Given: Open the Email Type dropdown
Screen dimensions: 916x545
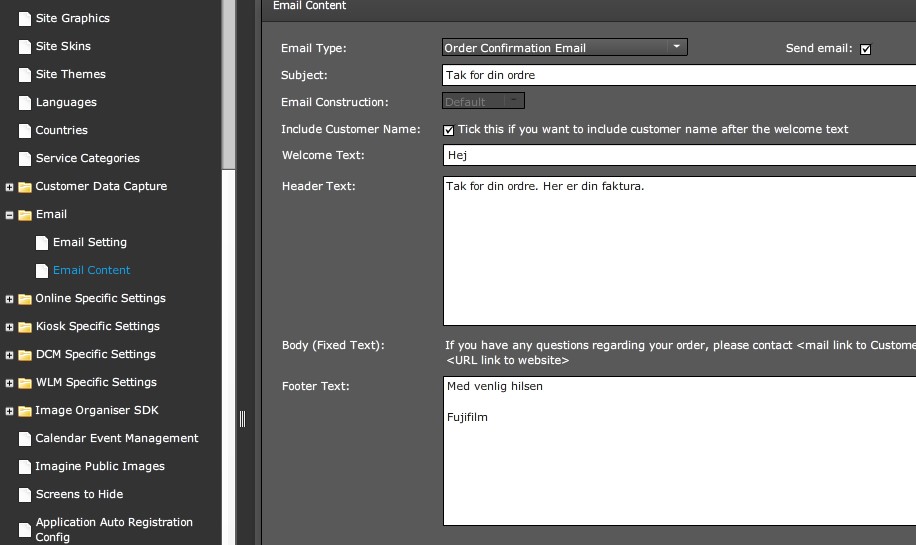Looking at the screenshot, I should (564, 47).
